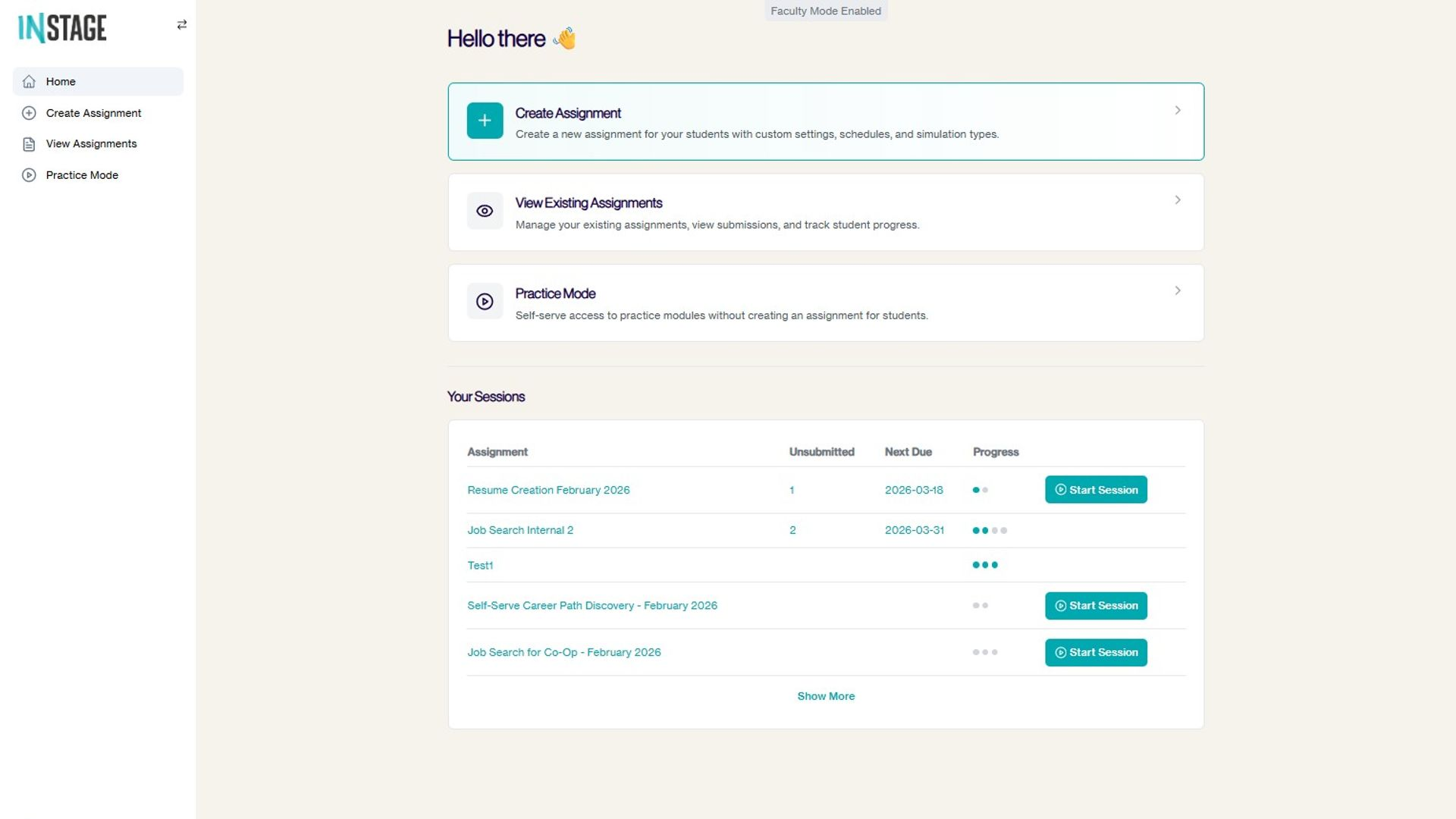Click the Faculty Mode Enabled badge
The height and width of the screenshot is (819, 1456).
point(826,11)
